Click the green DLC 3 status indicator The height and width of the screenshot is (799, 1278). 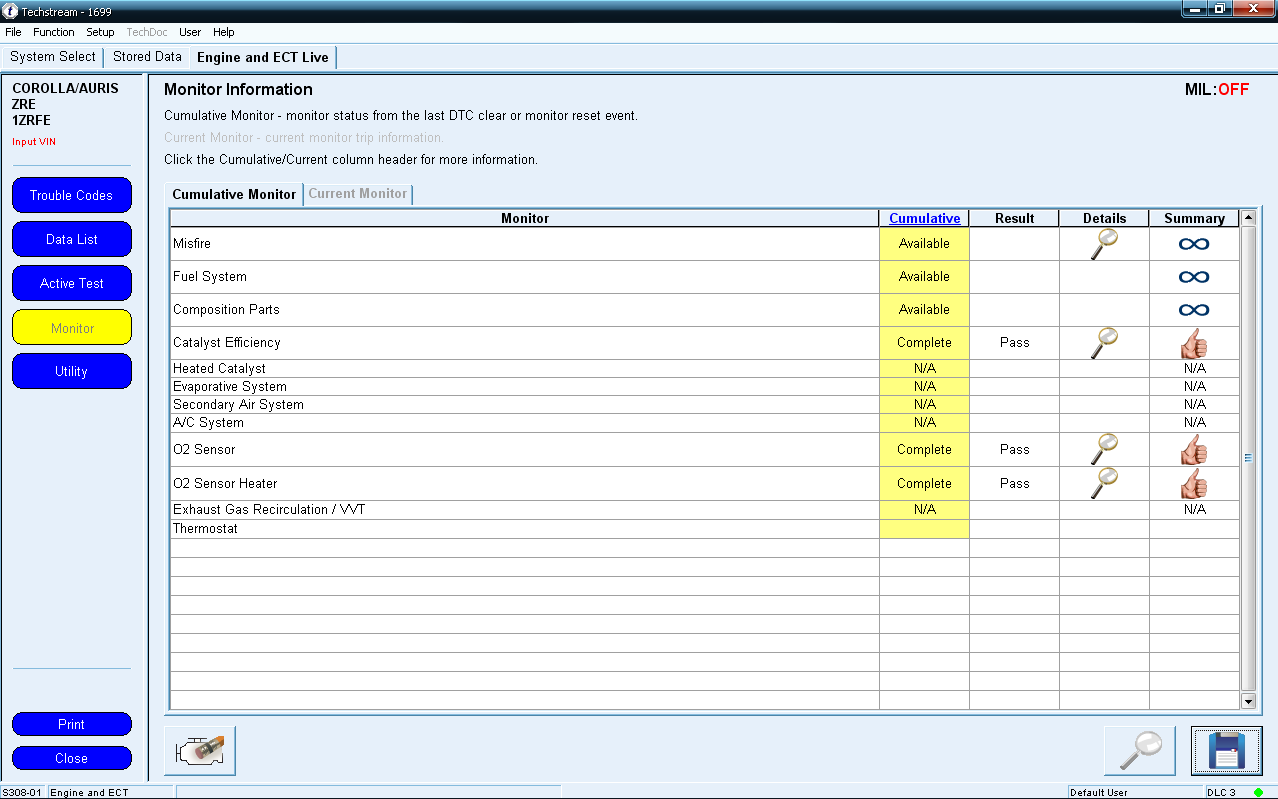(1258, 792)
